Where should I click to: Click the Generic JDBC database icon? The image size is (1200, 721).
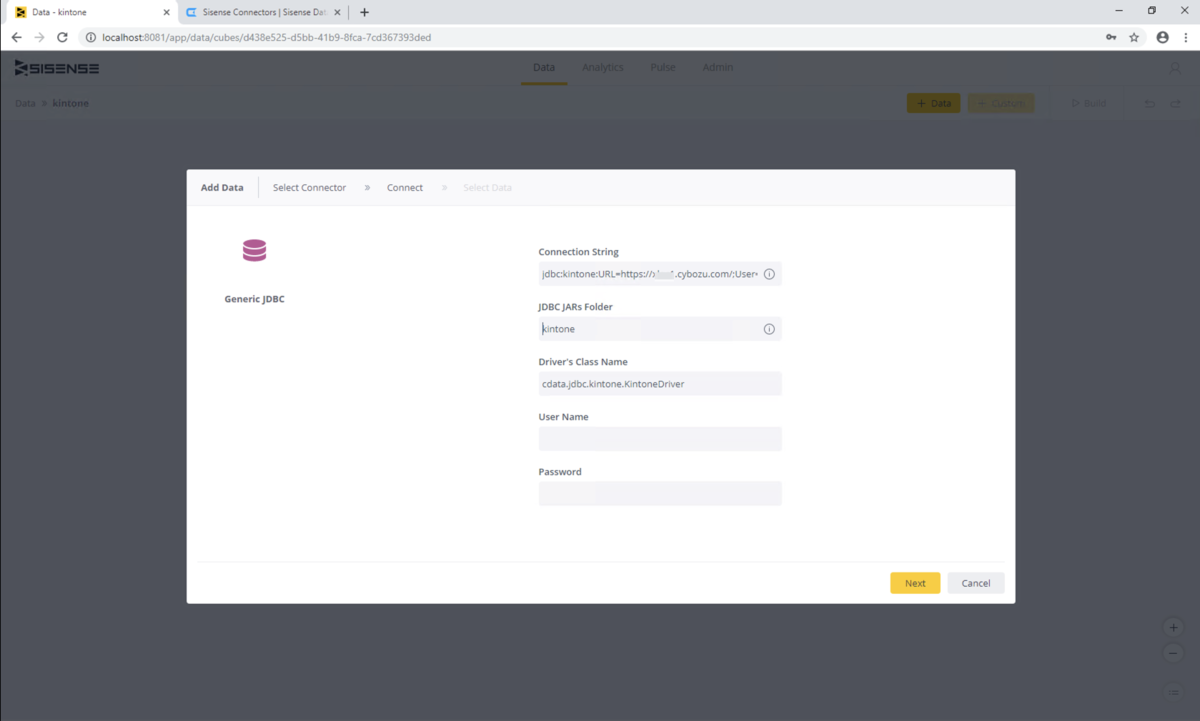click(254, 250)
